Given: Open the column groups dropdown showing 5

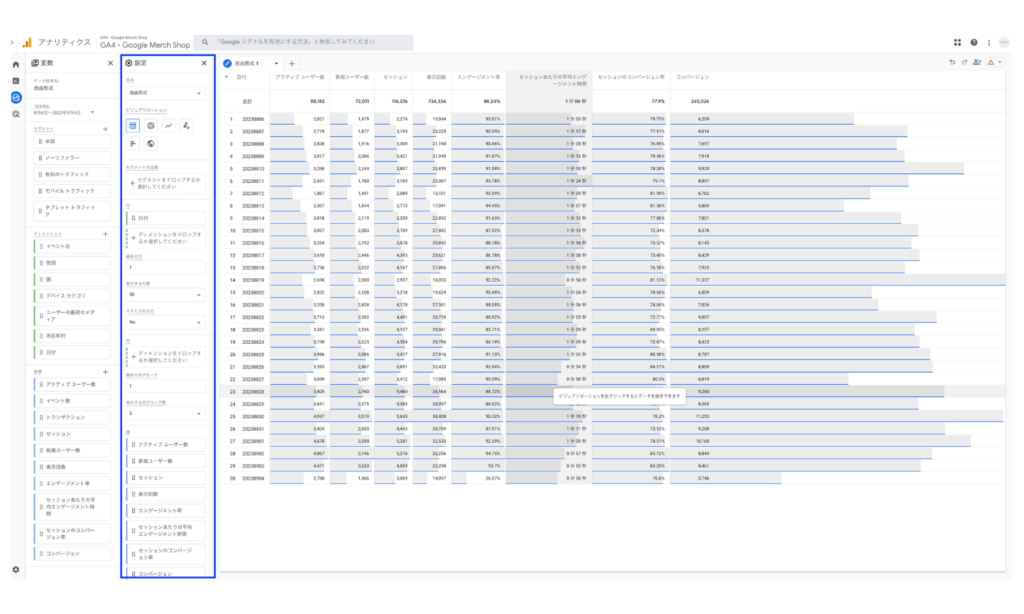Looking at the screenshot, I should (165, 413).
